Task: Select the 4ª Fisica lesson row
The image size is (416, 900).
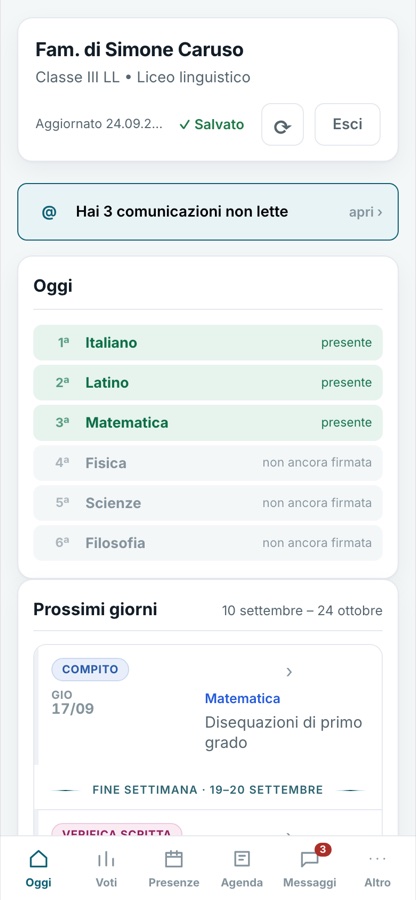Action: point(208,463)
